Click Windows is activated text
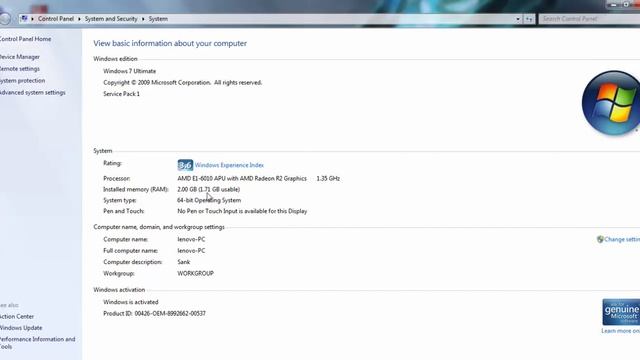The width and height of the screenshot is (640, 360). (131, 302)
